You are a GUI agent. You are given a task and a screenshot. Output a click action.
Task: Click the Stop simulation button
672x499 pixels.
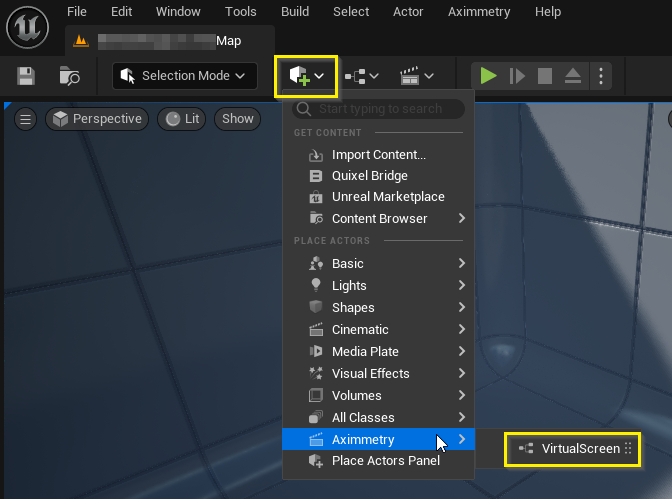545,76
